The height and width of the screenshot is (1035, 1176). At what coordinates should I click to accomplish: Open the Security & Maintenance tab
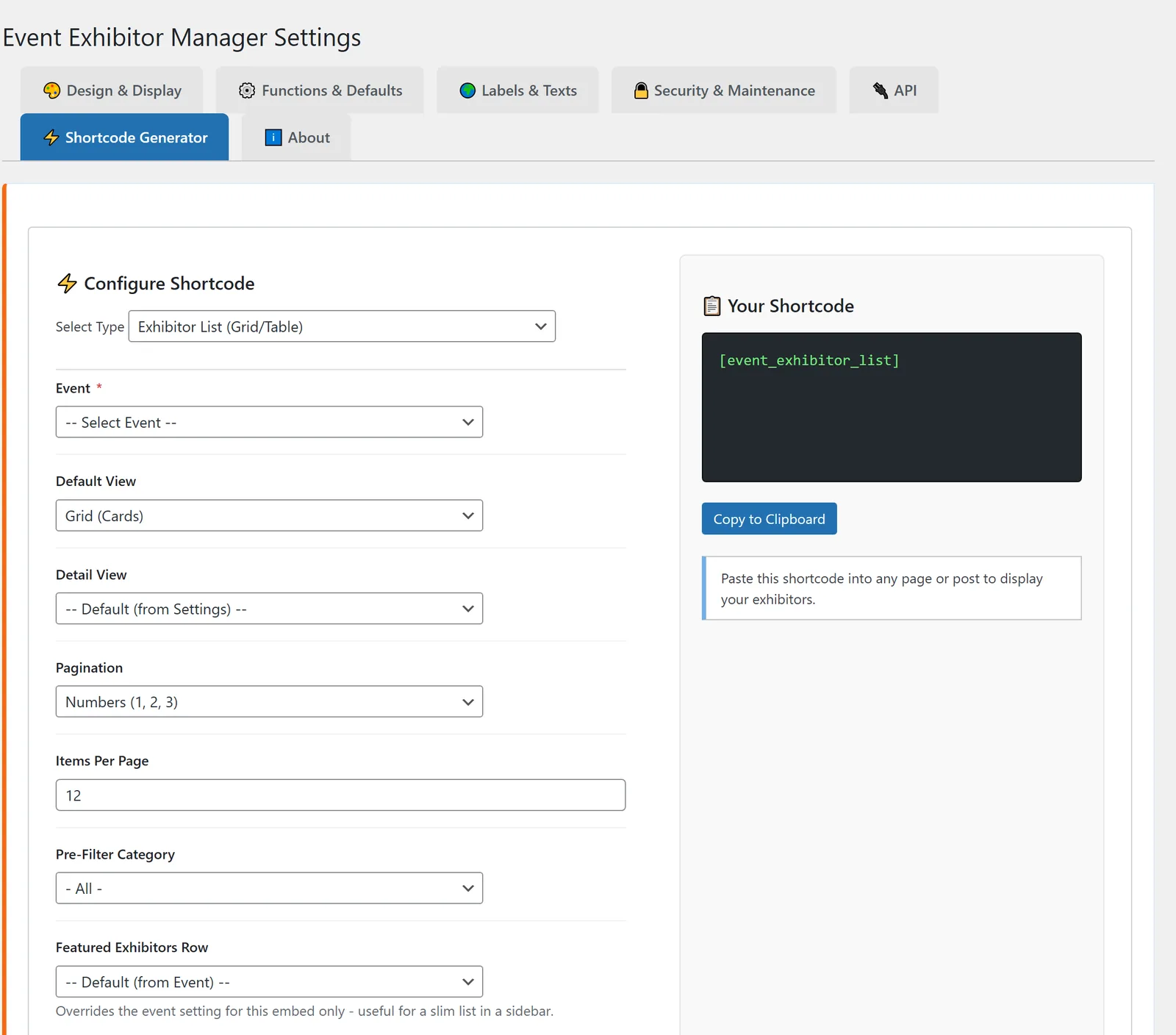tap(724, 90)
